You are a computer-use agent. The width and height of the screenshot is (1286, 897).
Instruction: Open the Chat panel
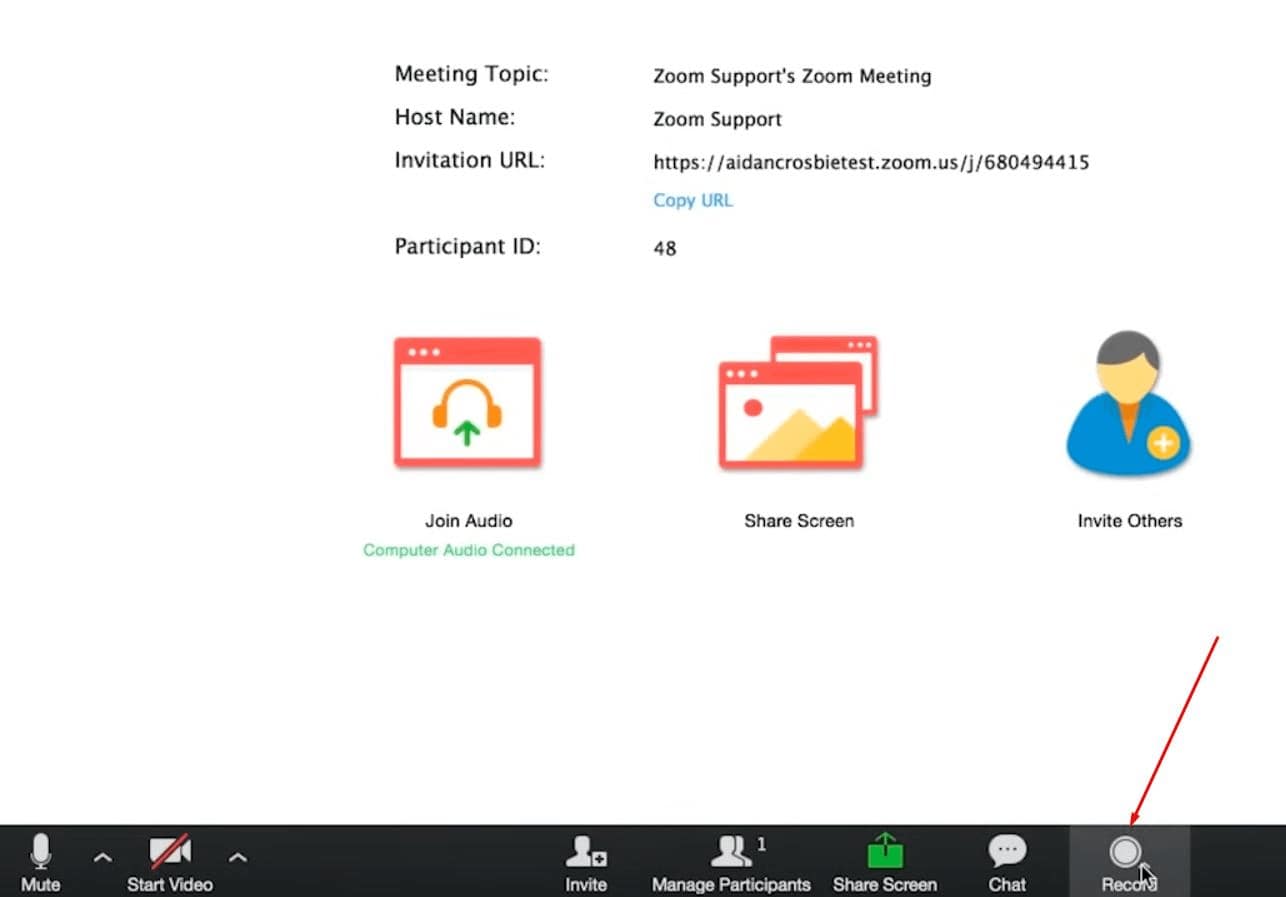[x=1007, y=862]
